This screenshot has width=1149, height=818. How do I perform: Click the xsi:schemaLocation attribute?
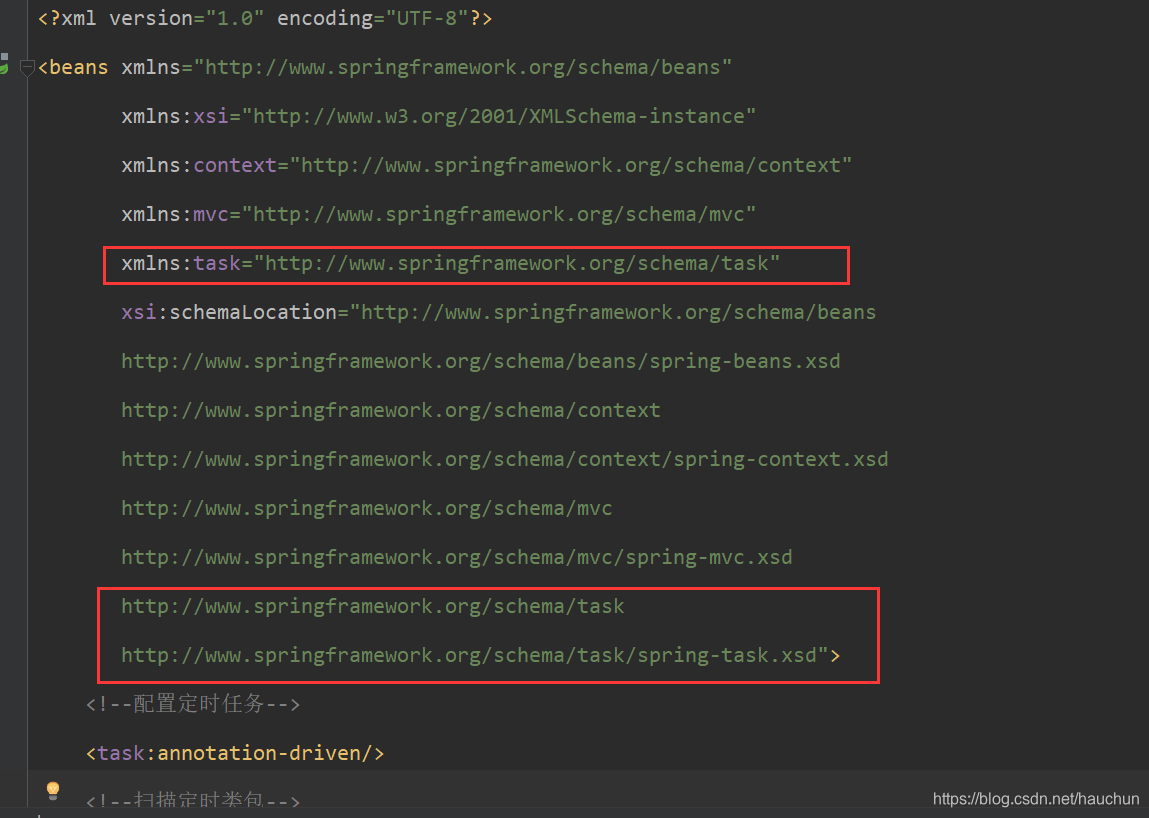pos(498,312)
